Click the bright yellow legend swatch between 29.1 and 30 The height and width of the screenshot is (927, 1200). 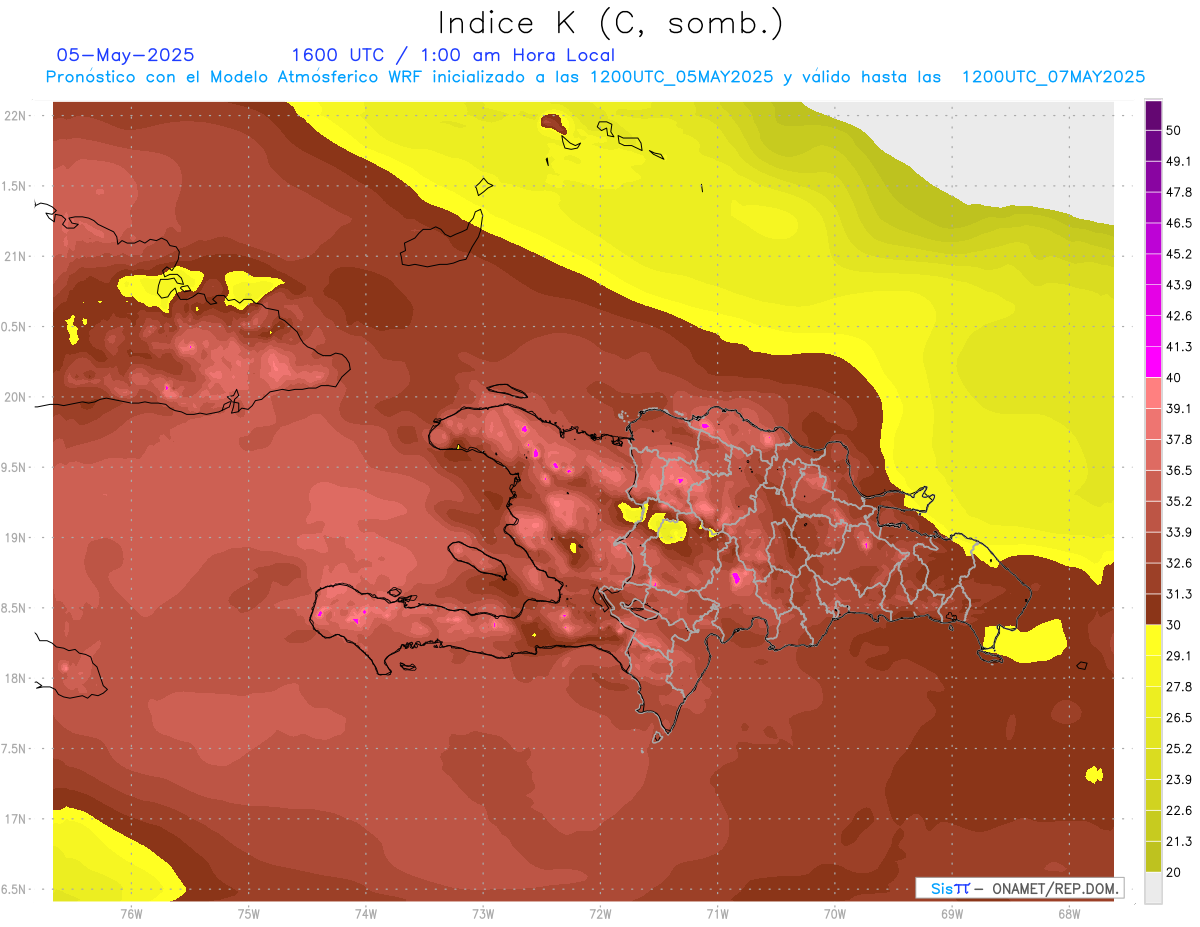pos(1153,640)
